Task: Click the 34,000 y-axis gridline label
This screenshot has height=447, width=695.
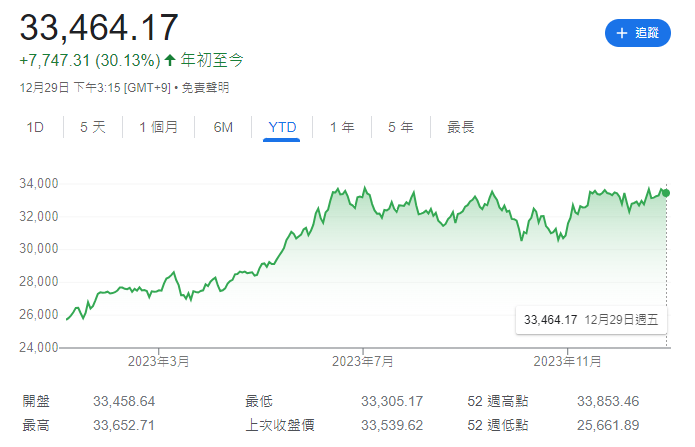Action: 40,183
